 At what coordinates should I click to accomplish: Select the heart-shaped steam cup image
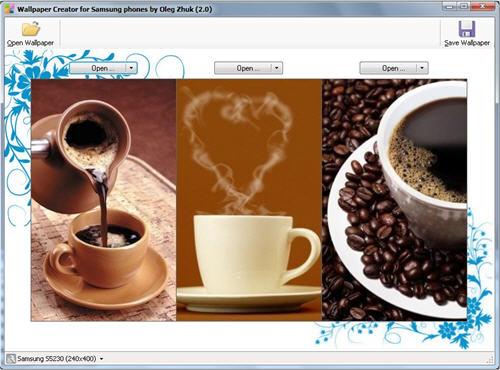click(249, 200)
